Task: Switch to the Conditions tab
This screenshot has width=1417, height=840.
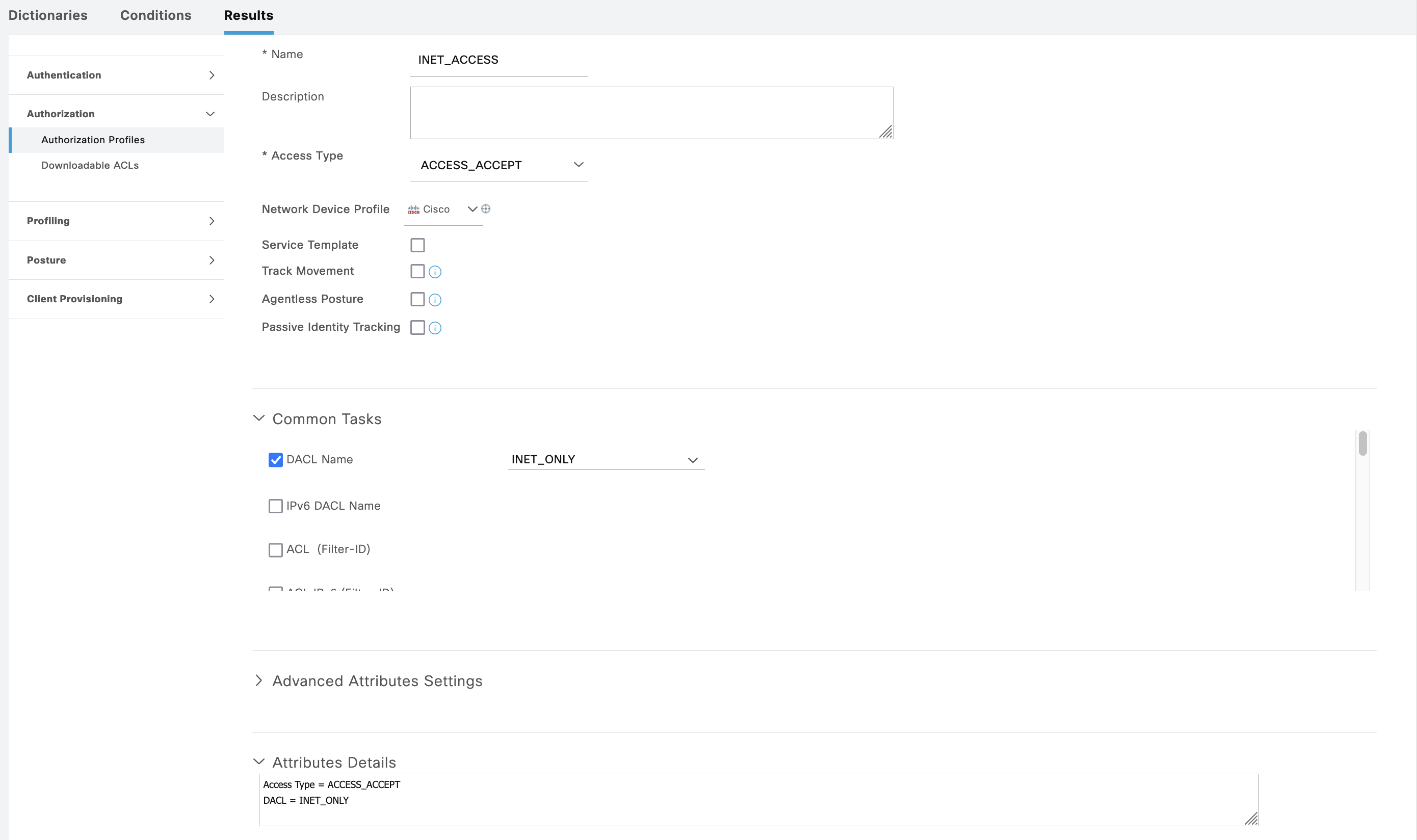Action: click(x=155, y=15)
